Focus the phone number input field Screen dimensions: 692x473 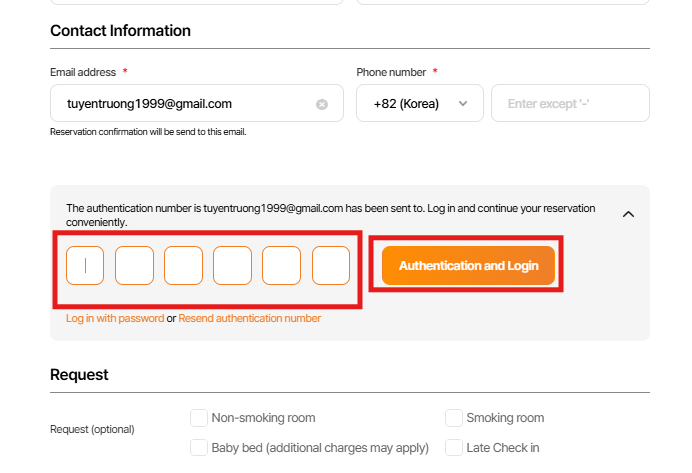coord(570,103)
